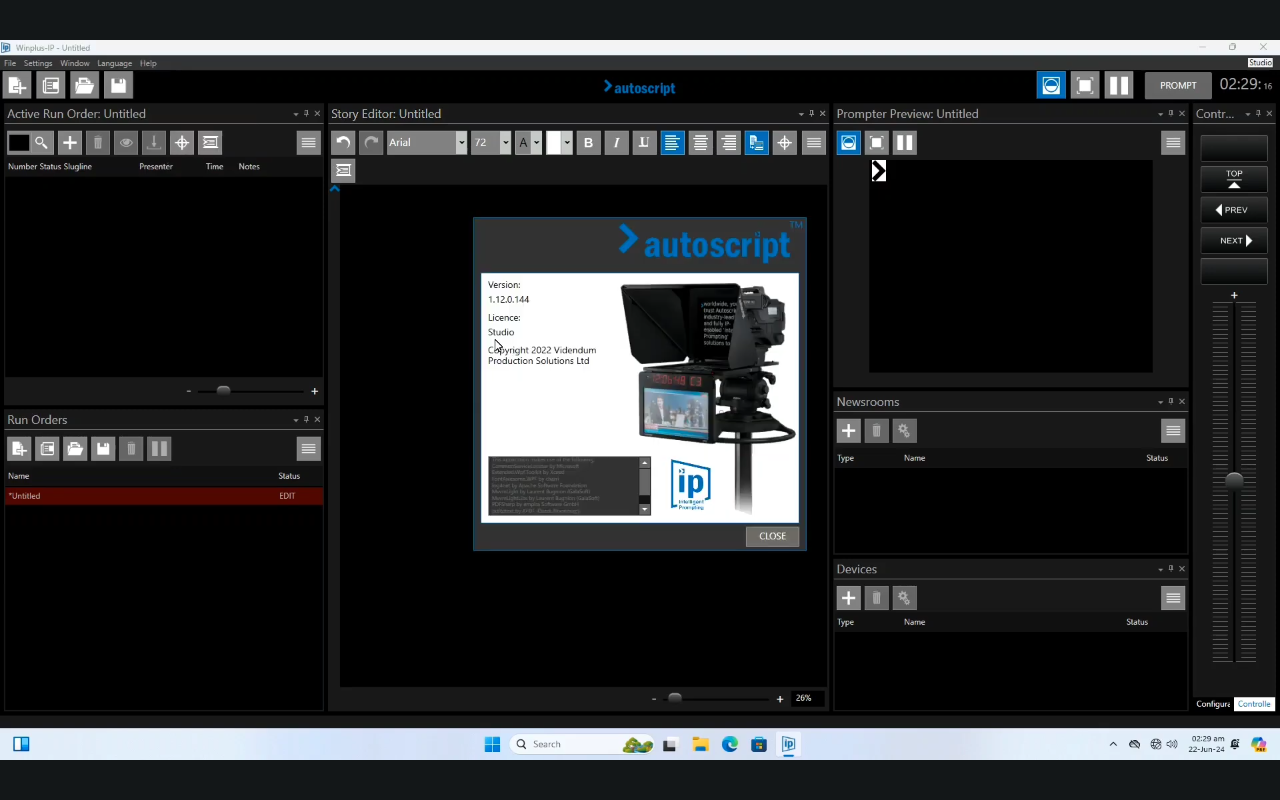Viewport: 1280px width, 800px height.
Task: Open the search icon in Active Run Order panel
Action: coord(40,142)
